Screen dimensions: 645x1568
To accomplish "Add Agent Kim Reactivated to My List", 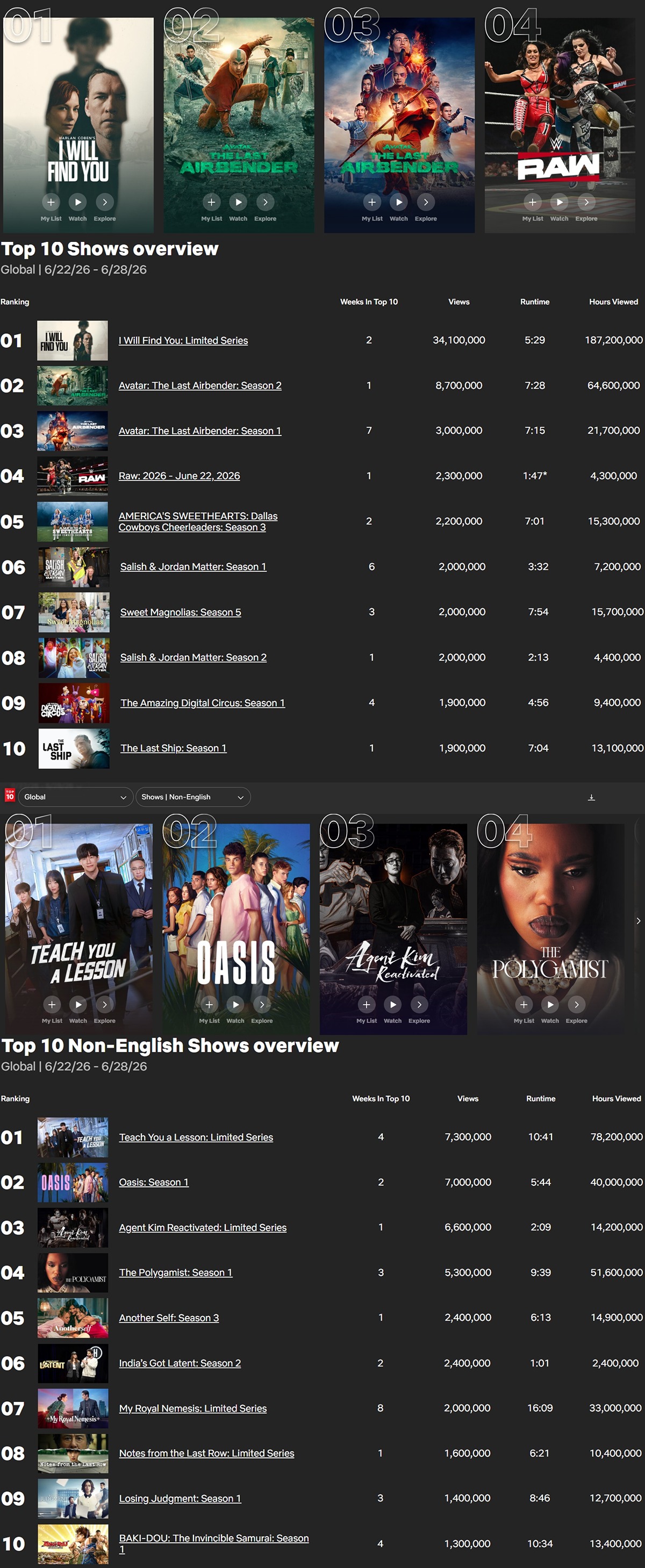I will pyautogui.click(x=367, y=1004).
